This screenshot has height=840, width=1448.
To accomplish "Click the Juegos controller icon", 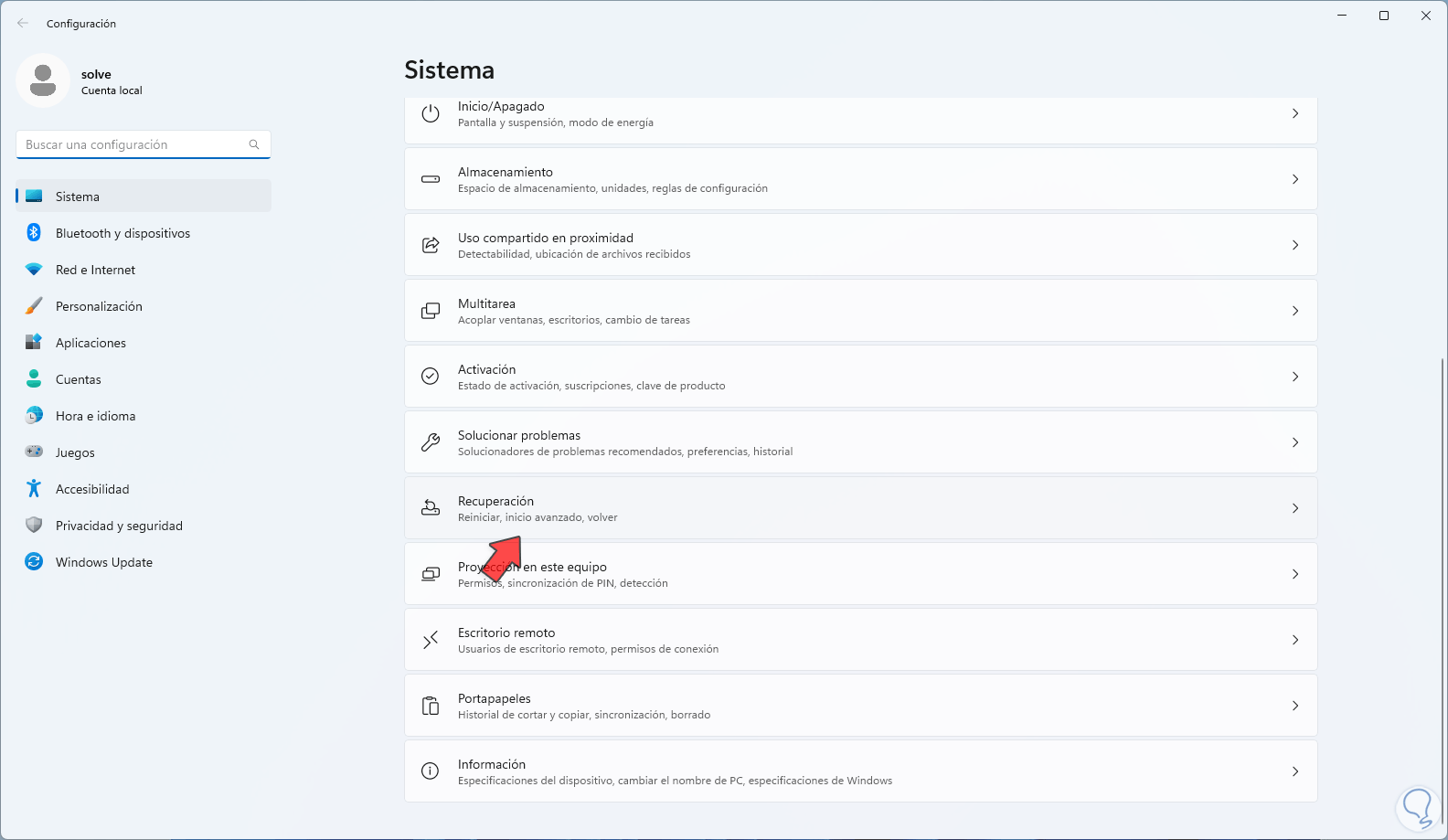I will (34, 452).
